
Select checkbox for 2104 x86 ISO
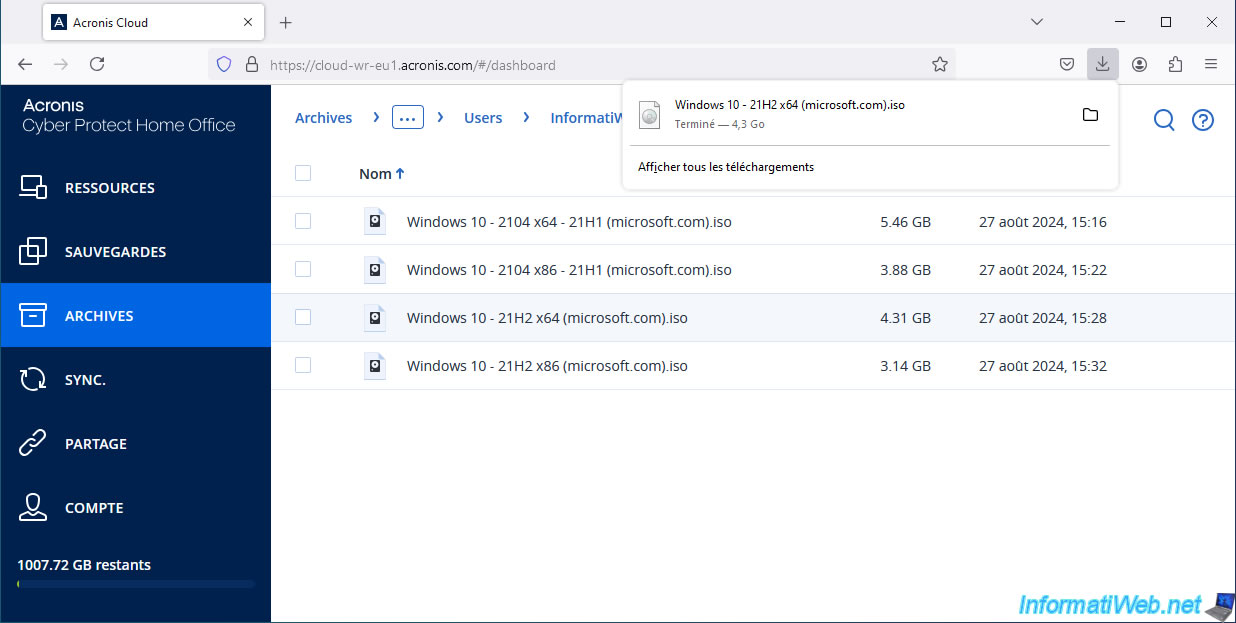pyautogui.click(x=303, y=269)
